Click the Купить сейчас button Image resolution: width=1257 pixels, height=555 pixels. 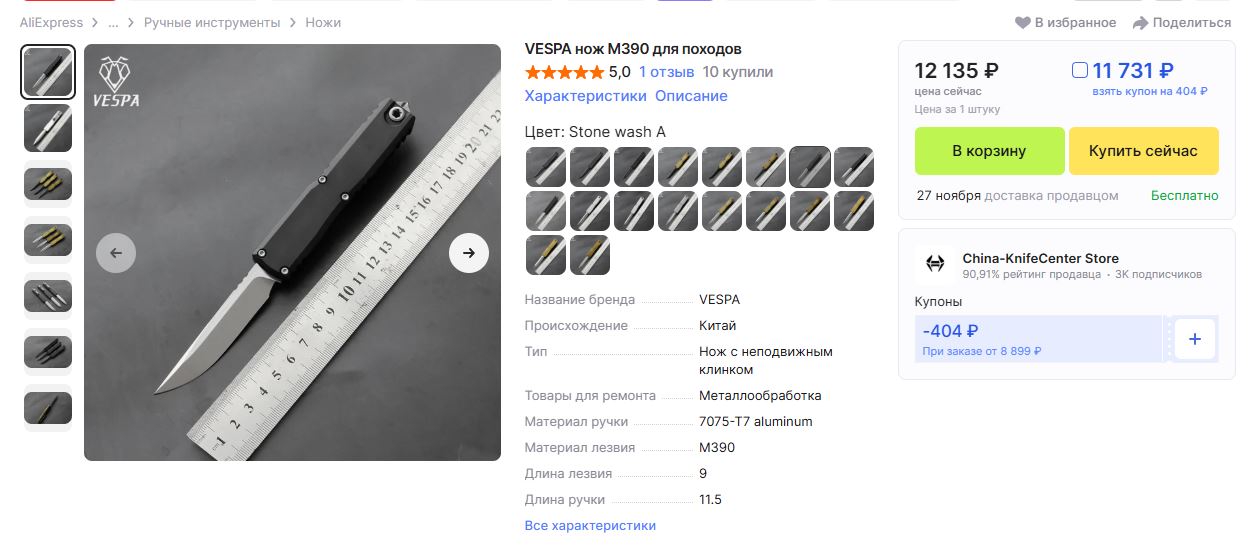[x=1143, y=151]
